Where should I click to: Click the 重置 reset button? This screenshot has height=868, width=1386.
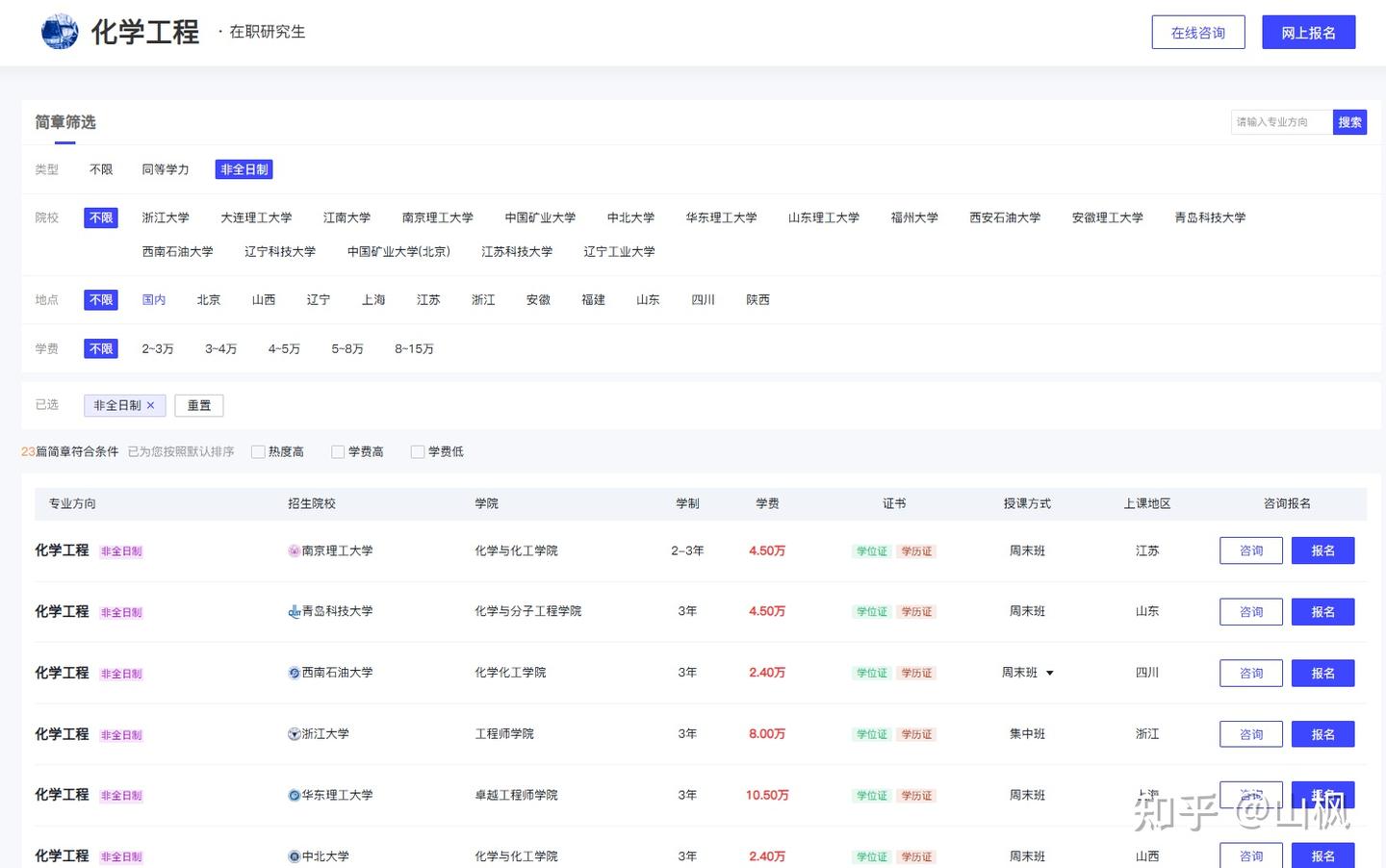[199, 405]
